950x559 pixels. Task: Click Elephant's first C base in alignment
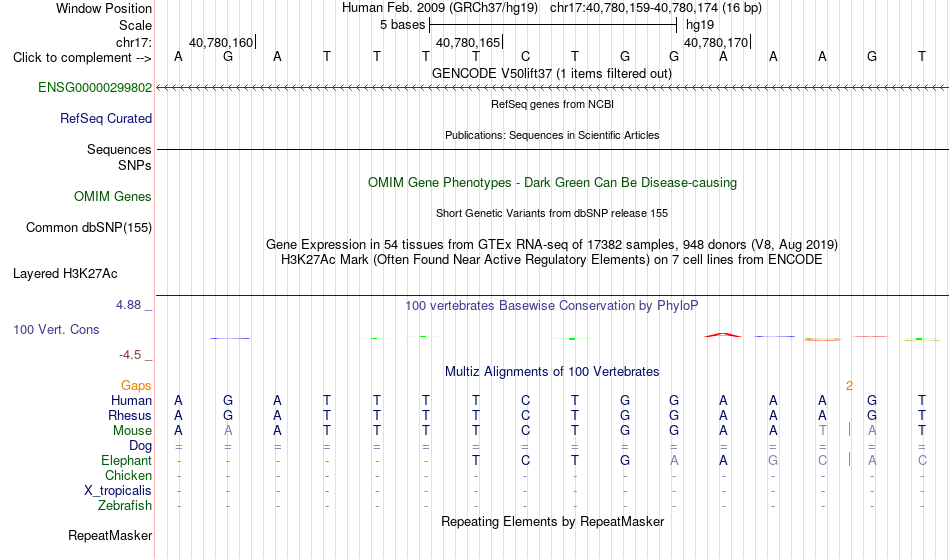pyautogui.click(x=525, y=461)
